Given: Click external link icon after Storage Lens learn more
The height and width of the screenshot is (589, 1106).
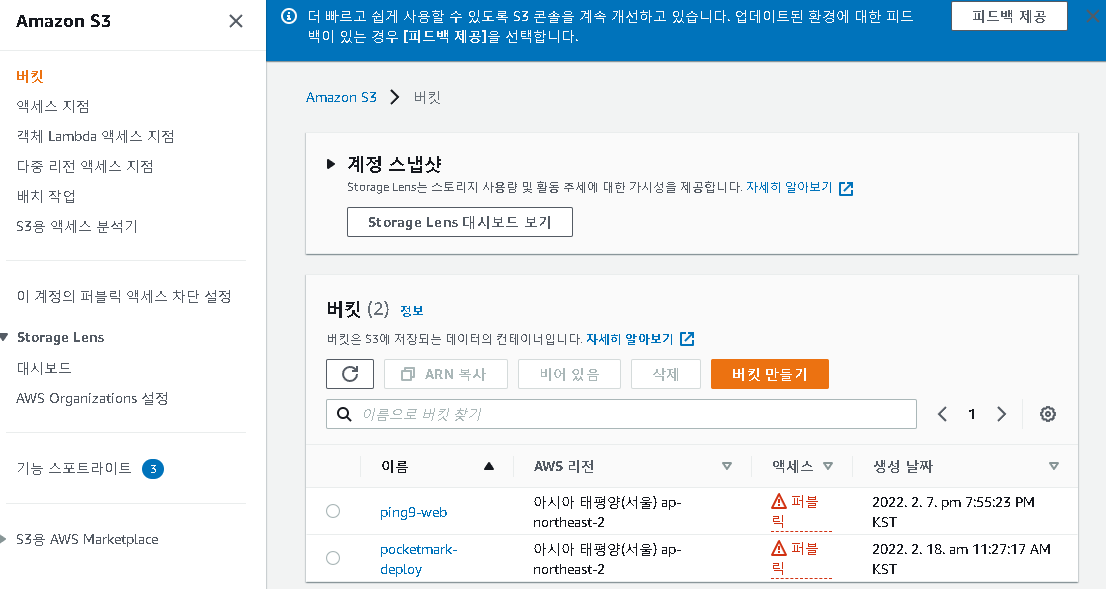Looking at the screenshot, I should pos(846,188).
